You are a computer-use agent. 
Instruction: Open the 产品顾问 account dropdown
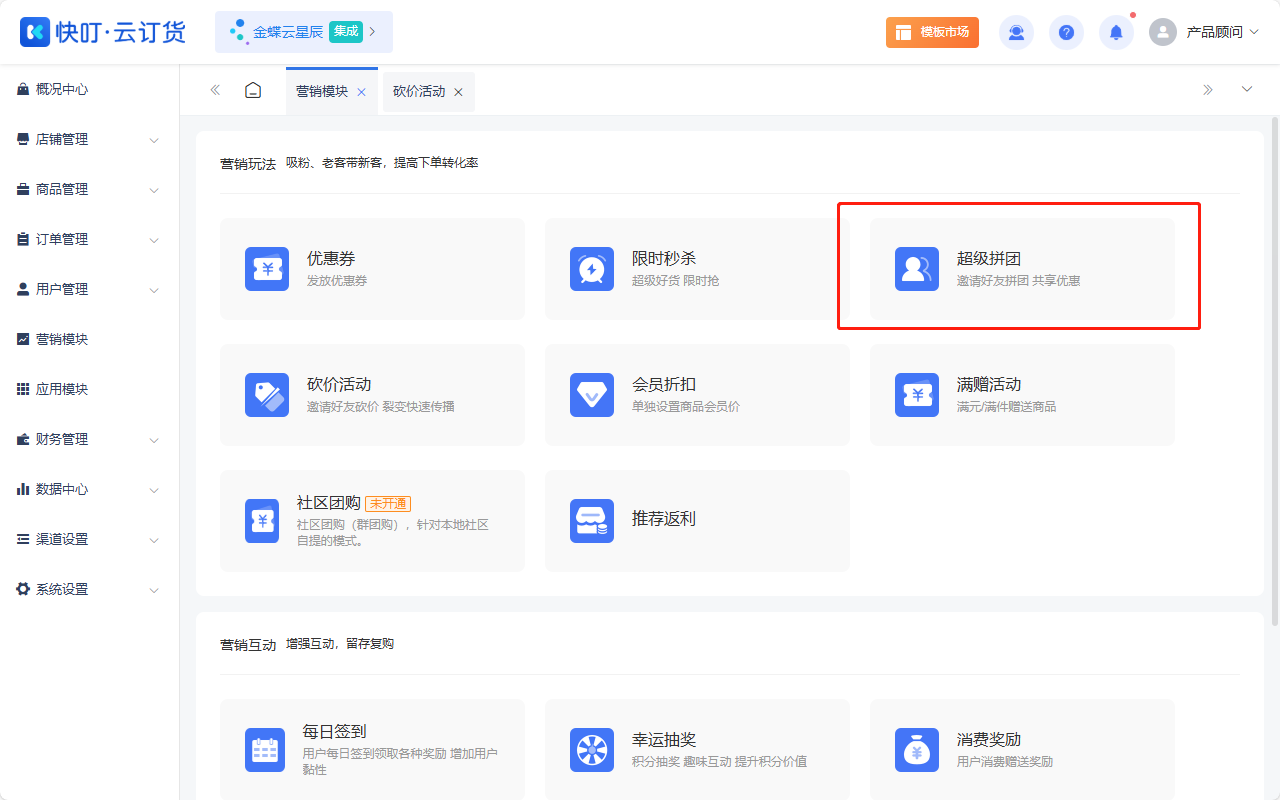[x=1222, y=32]
